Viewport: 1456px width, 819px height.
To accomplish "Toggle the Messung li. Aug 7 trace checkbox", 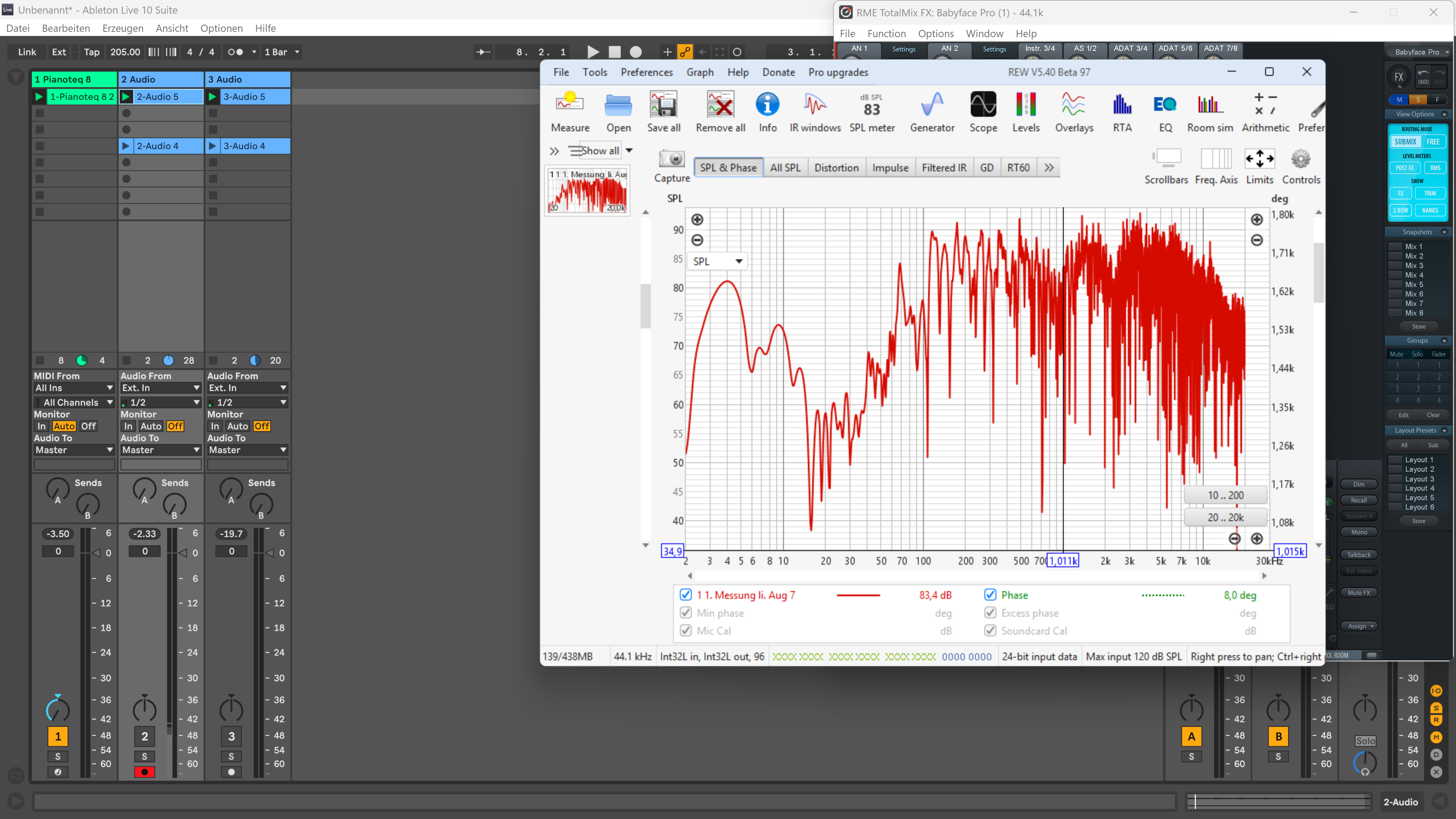I will point(685,595).
